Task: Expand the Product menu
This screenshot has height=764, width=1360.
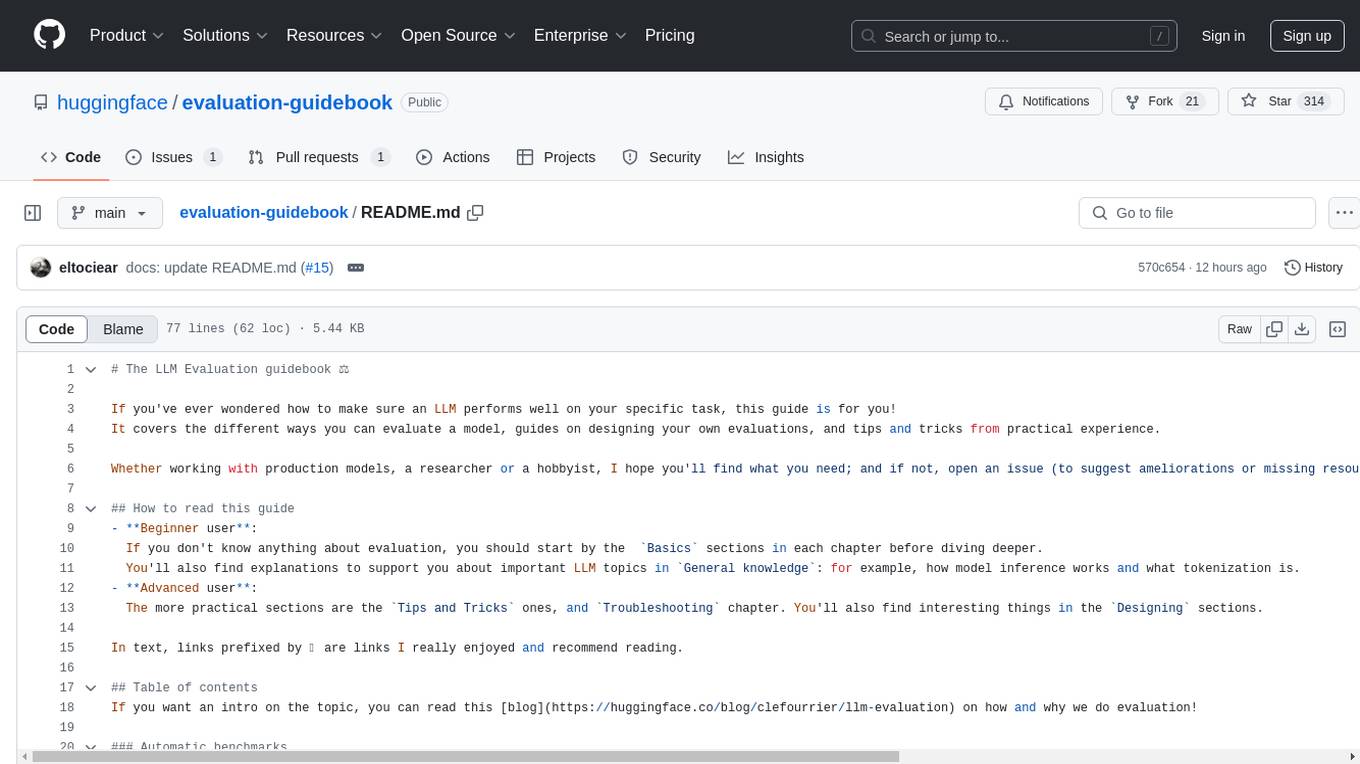Action: pyautogui.click(x=127, y=35)
